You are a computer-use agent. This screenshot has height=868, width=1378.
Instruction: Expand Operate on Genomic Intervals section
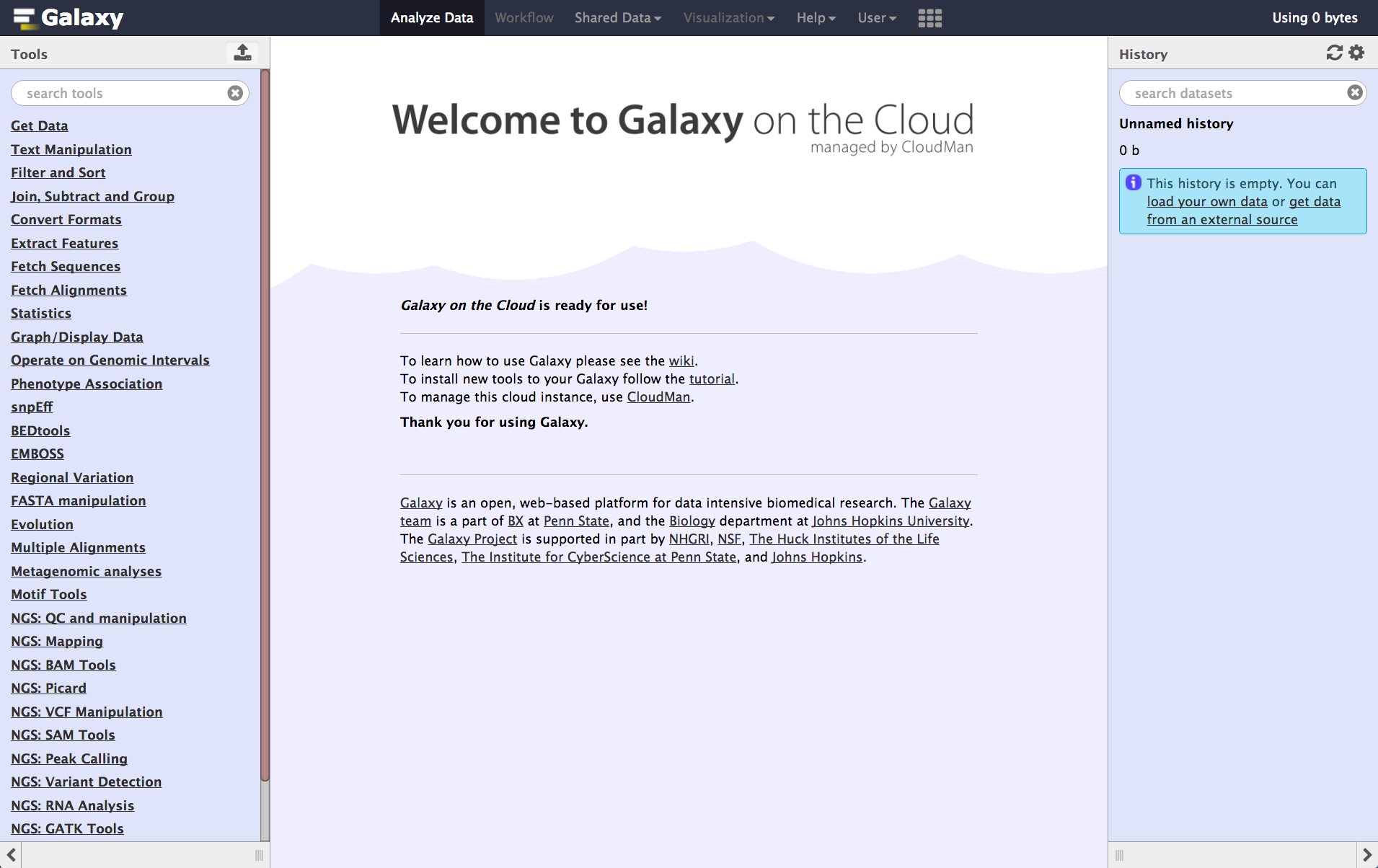click(x=110, y=360)
